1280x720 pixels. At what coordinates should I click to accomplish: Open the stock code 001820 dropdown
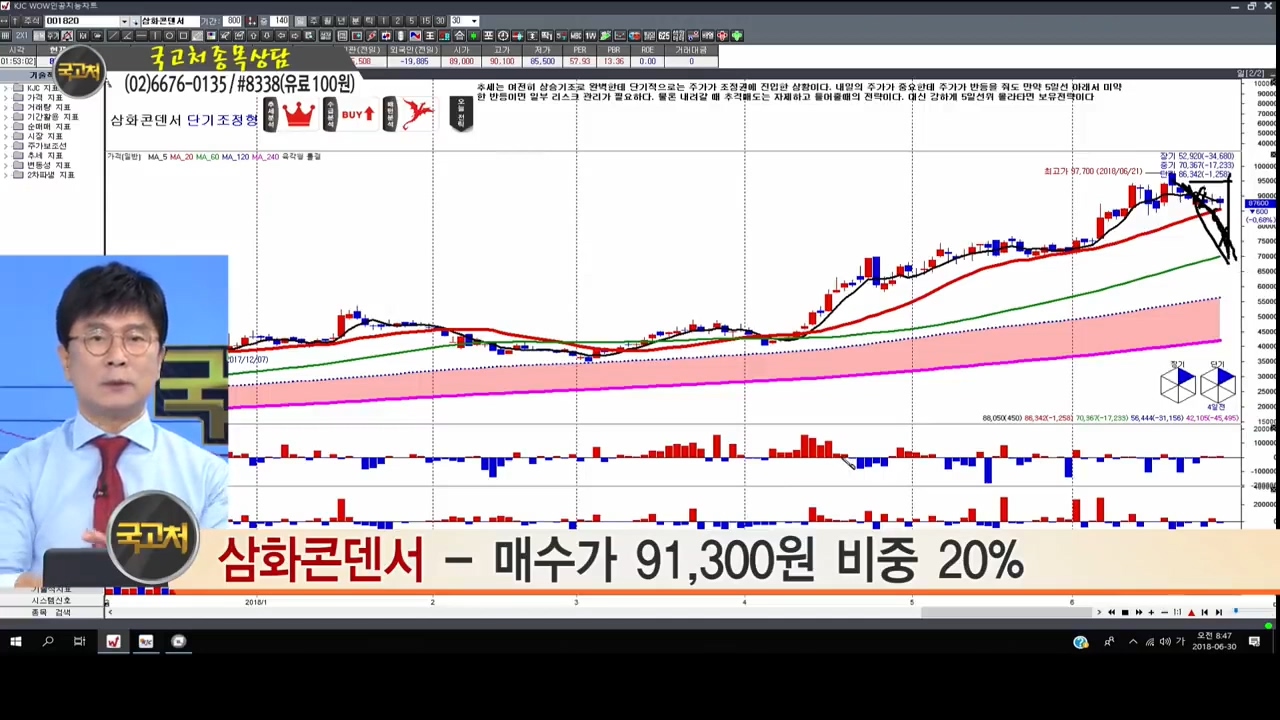click(x=124, y=21)
